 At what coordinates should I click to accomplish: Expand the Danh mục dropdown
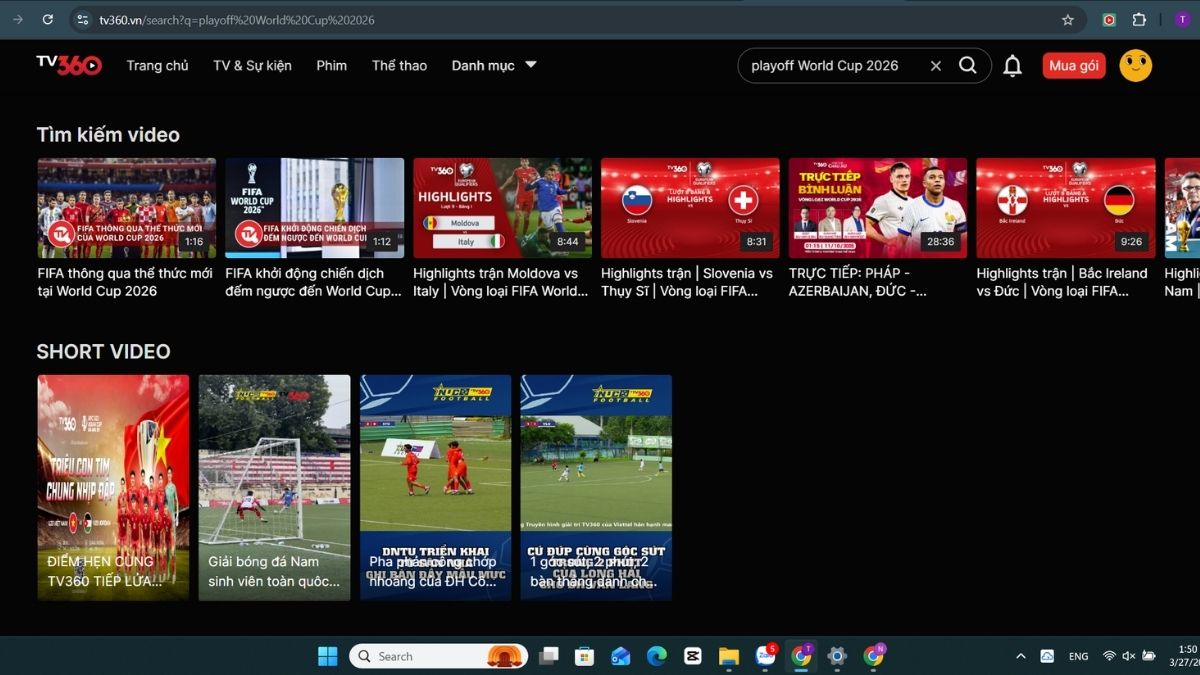click(494, 65)
